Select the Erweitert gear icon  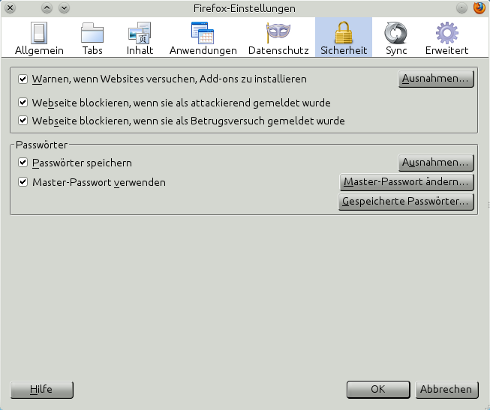pyautogui.click(x=447, y=33)
